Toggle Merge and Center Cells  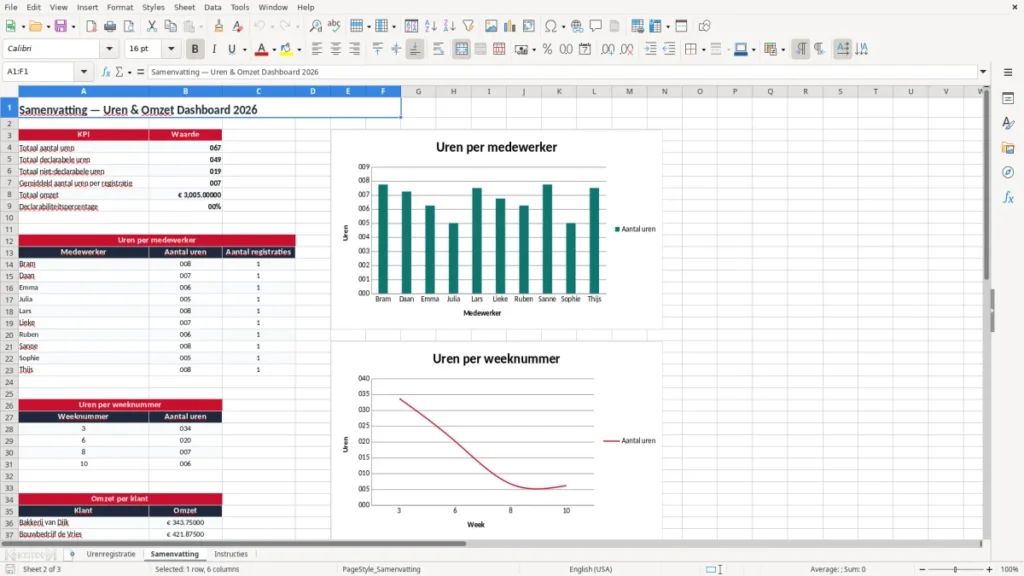point(461,49)
